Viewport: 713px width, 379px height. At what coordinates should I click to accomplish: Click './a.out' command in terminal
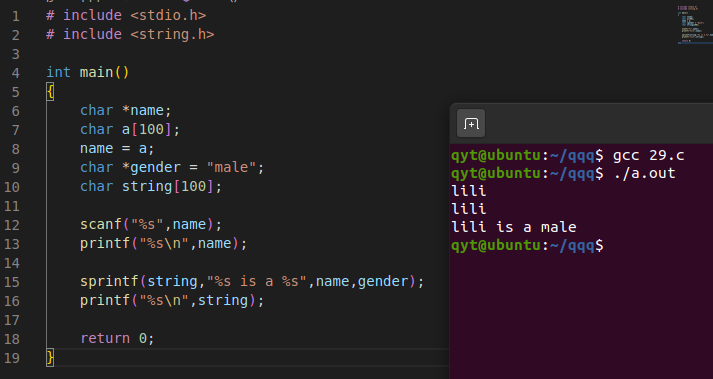point(644,173)
